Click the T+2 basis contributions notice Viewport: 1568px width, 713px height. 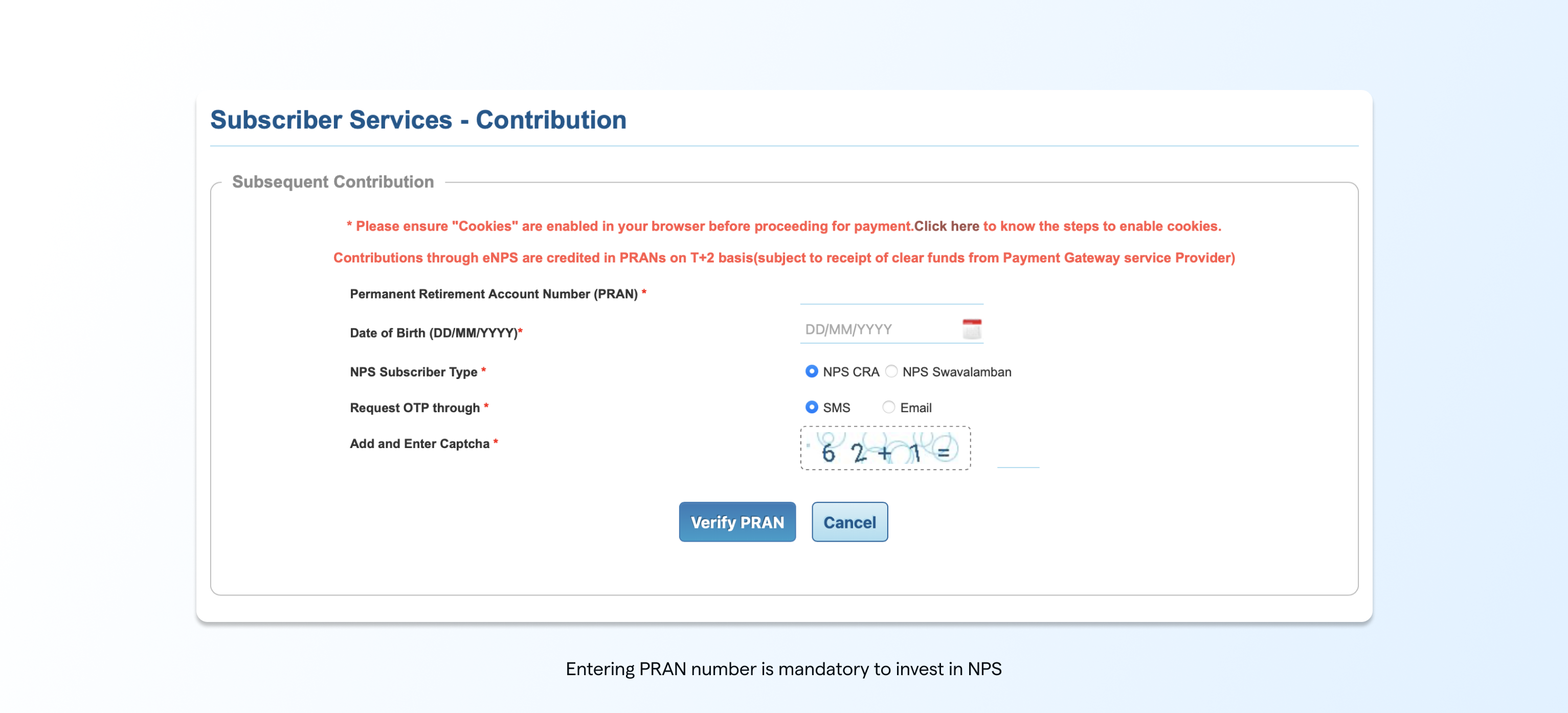tap(784, 258)
